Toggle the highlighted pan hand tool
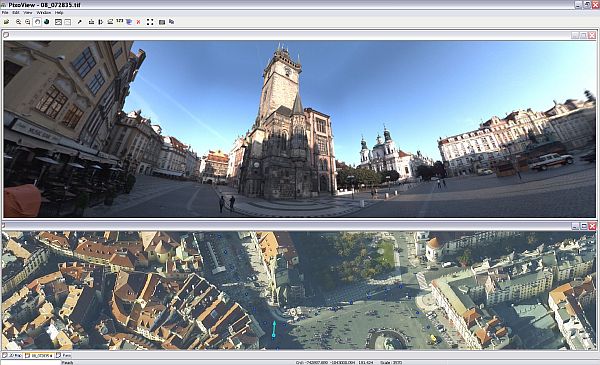The image size is (600, 365). click(x=37, y=22)
